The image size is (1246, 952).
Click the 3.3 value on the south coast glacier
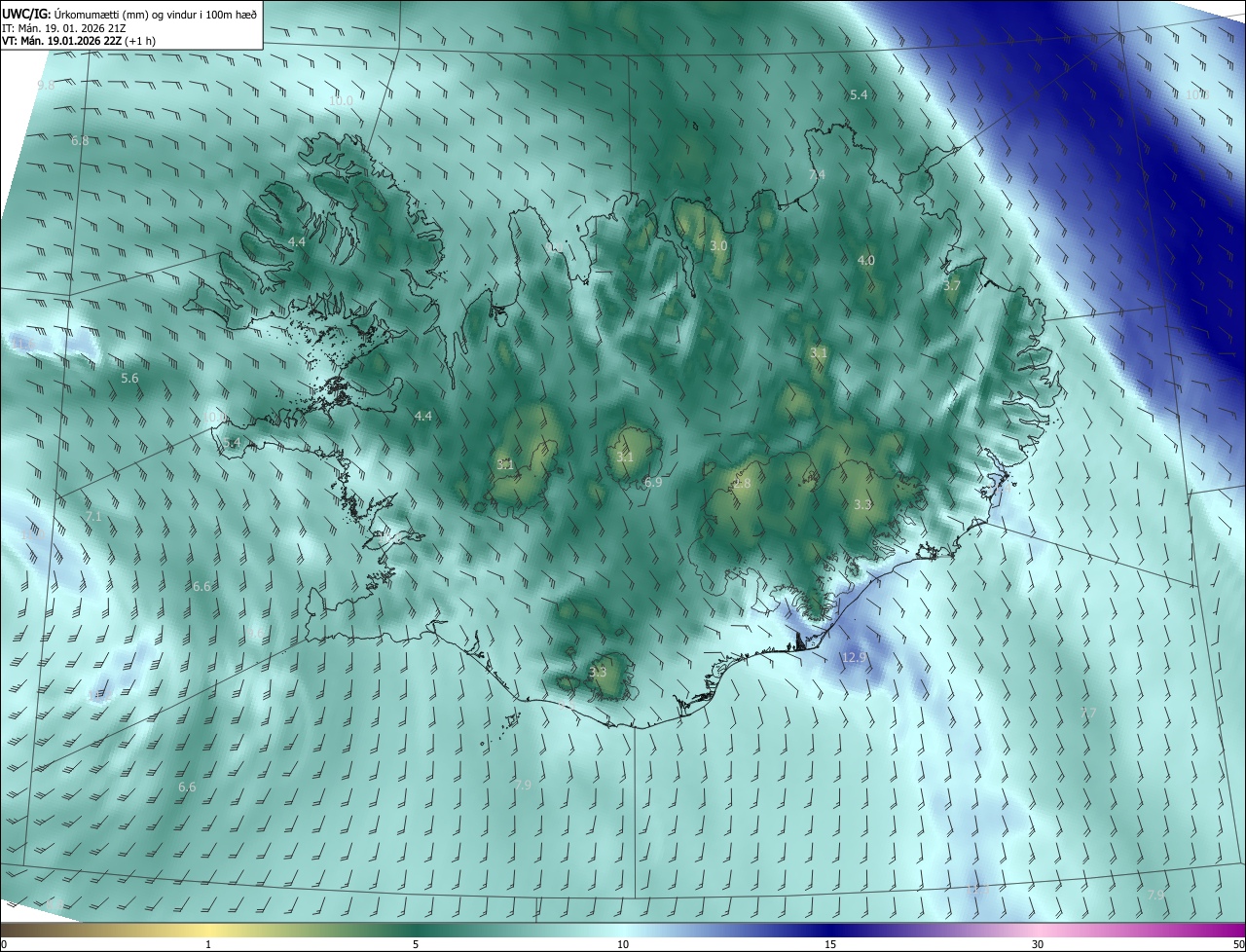tap(598, 672)
